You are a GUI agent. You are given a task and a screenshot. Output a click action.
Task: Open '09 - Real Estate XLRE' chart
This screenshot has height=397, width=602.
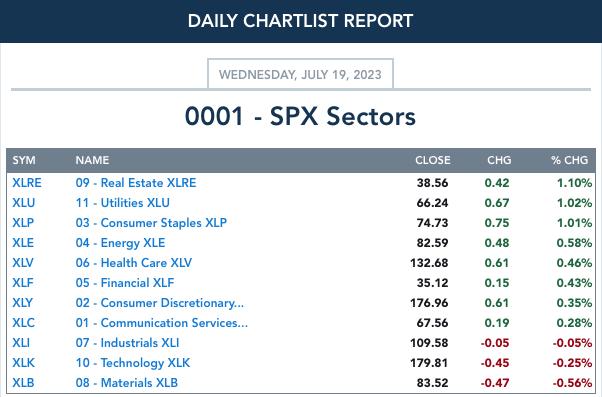pyautogui.click(x=136, y=183)
